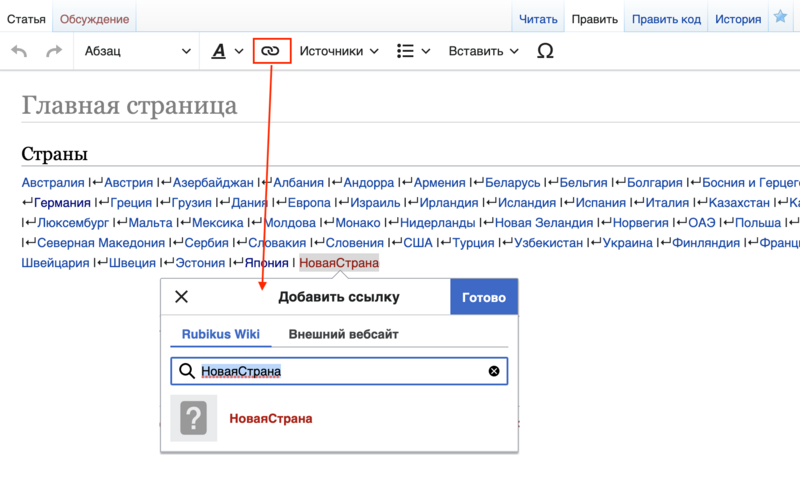Open the Вставить insert menu
The height and width of the screenshot is (504, 800).
pos(483,51)
